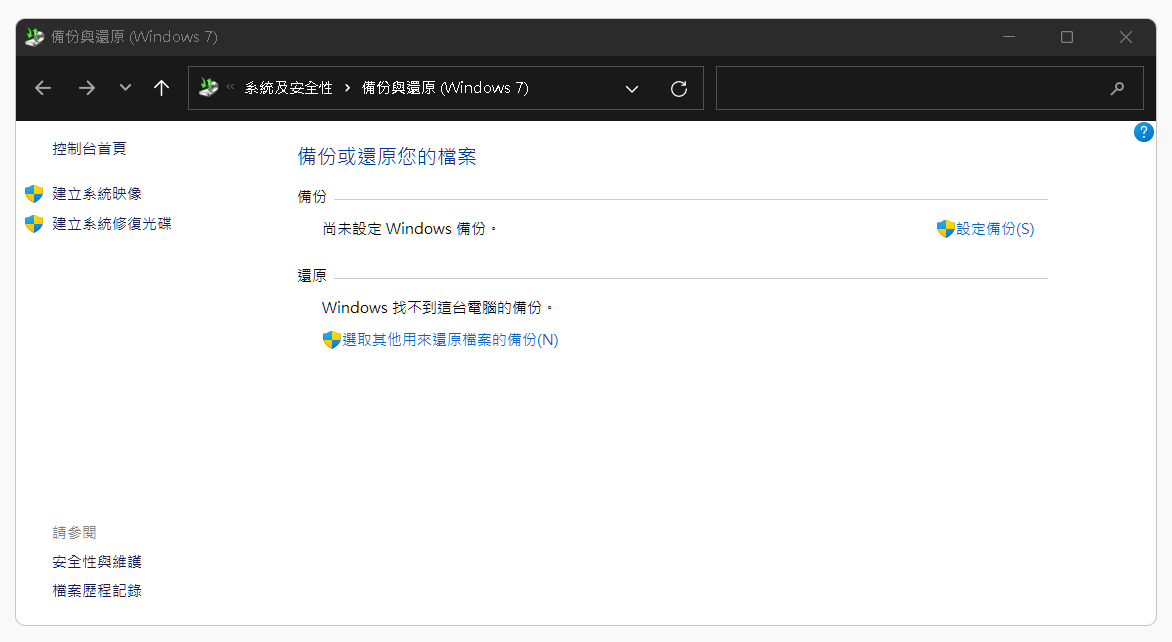Go back with the back arrow
The height and width of the screenshot is (642, 1172).
(x=43, y=88)
